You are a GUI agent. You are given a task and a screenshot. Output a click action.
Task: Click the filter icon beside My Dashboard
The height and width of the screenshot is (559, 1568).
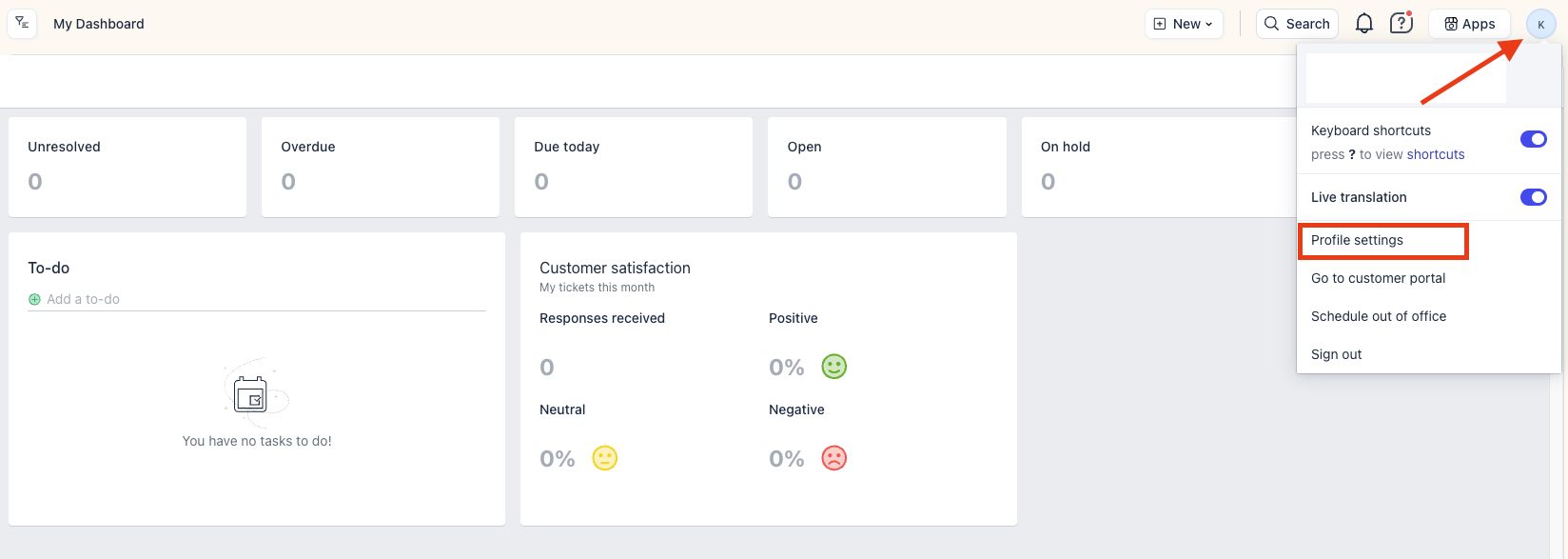22,23
